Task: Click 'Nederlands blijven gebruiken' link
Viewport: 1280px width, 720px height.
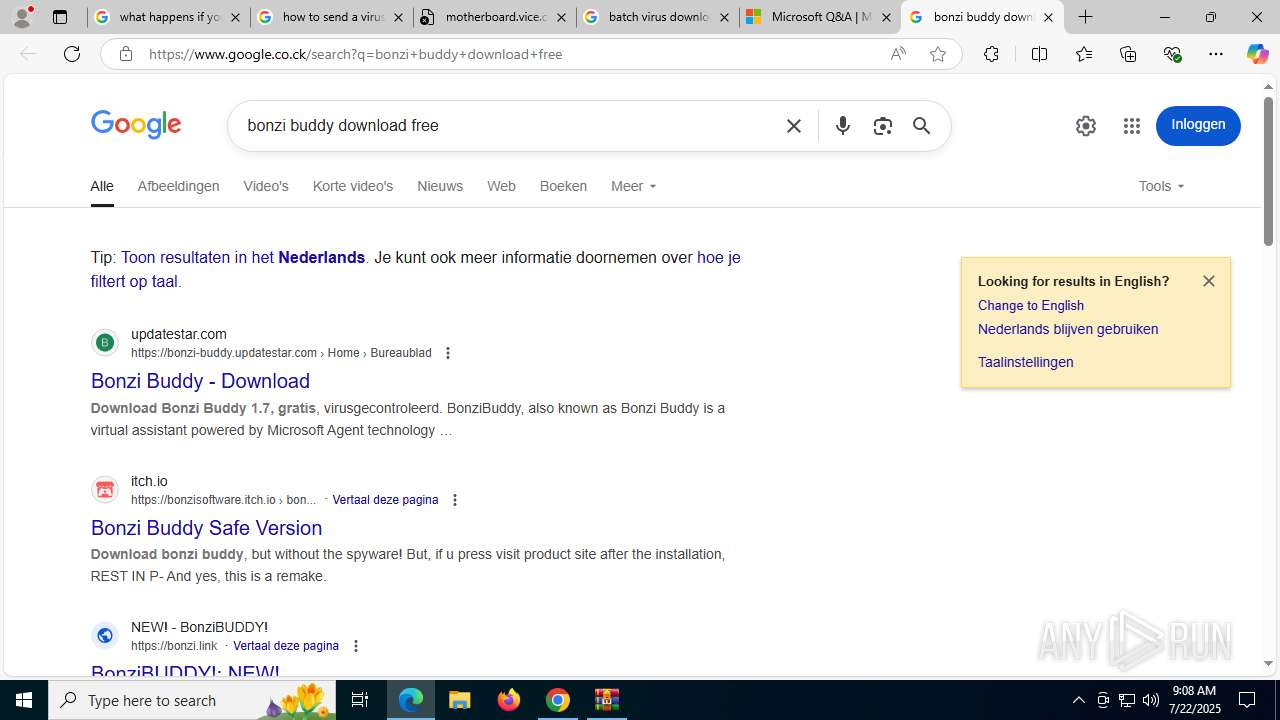Action: pos(1068,329)
